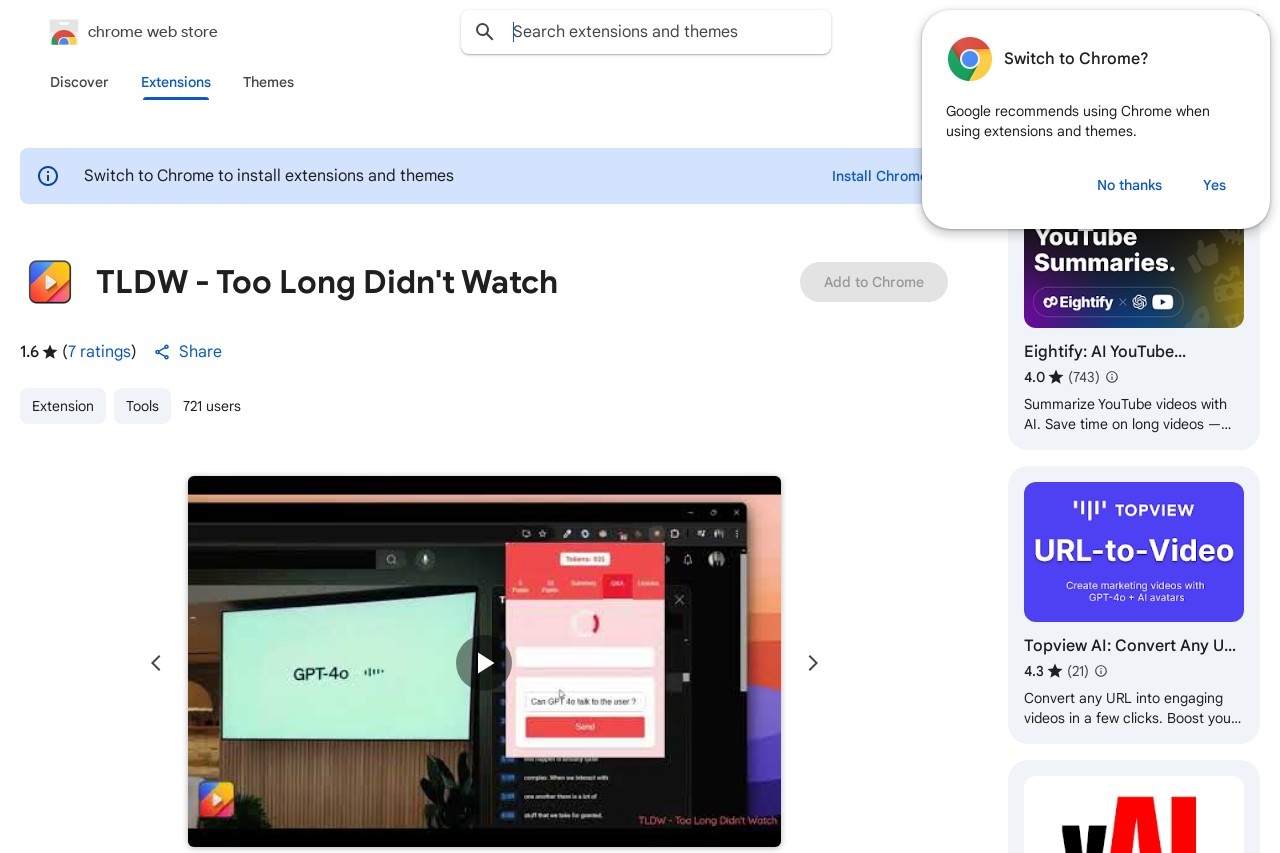Go to next screenshot with right arrow
The height and width of the screenshot is (853, 1280).
click(813, 663)
